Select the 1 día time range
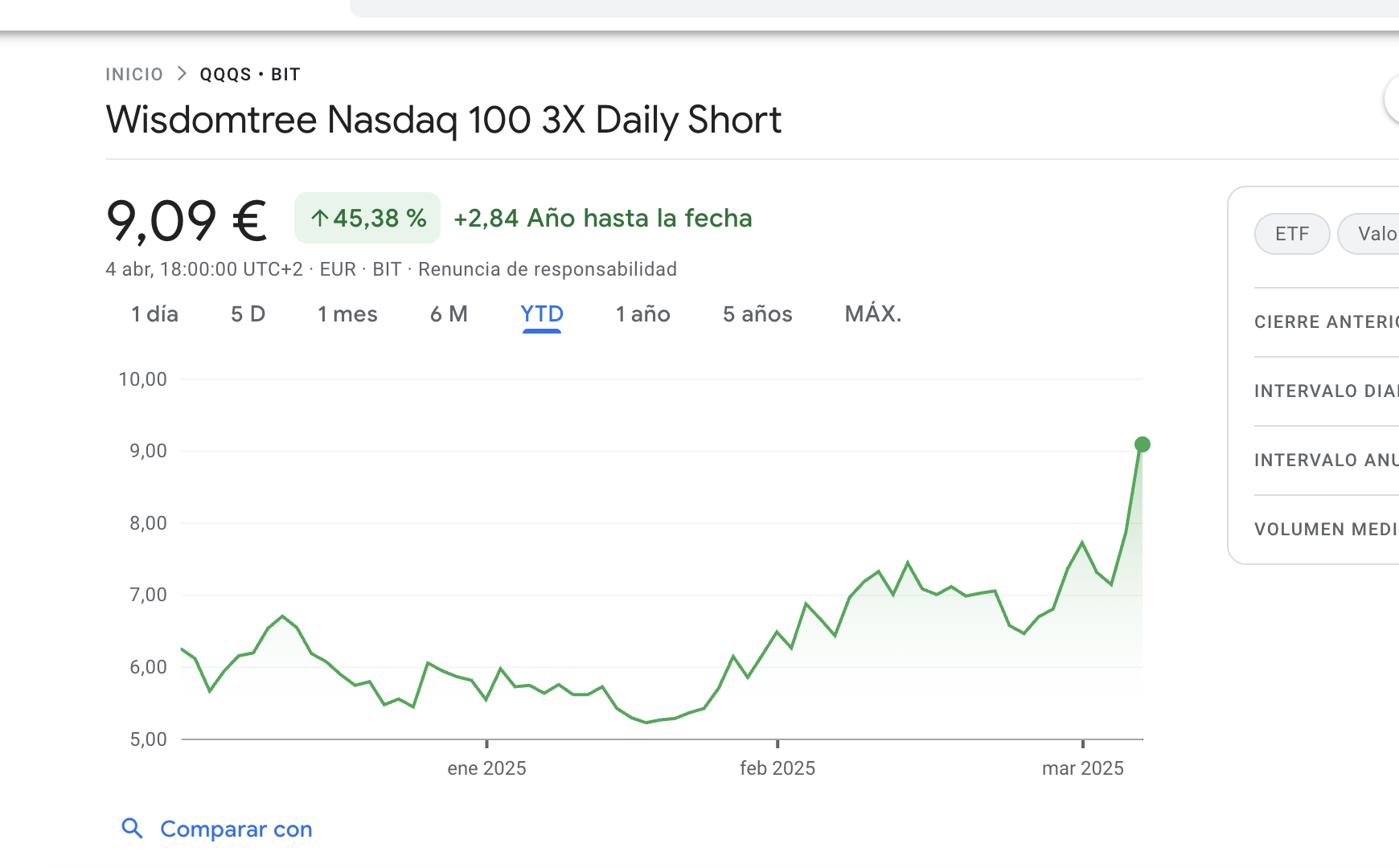1399x868 pixels. point(154,314)
